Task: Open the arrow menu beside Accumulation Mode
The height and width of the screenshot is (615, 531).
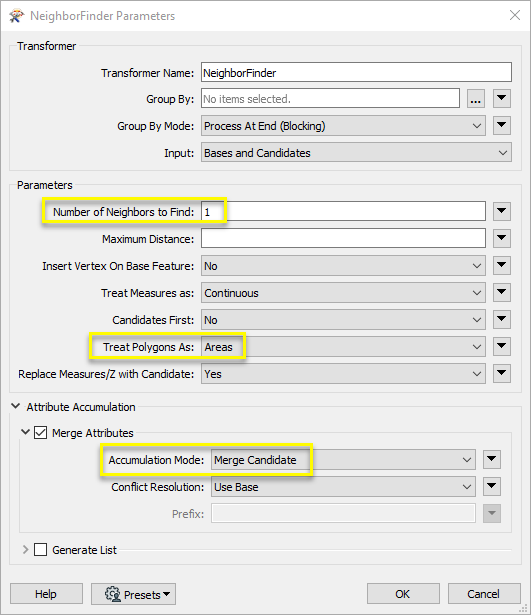Action: (x=492, y=459)
